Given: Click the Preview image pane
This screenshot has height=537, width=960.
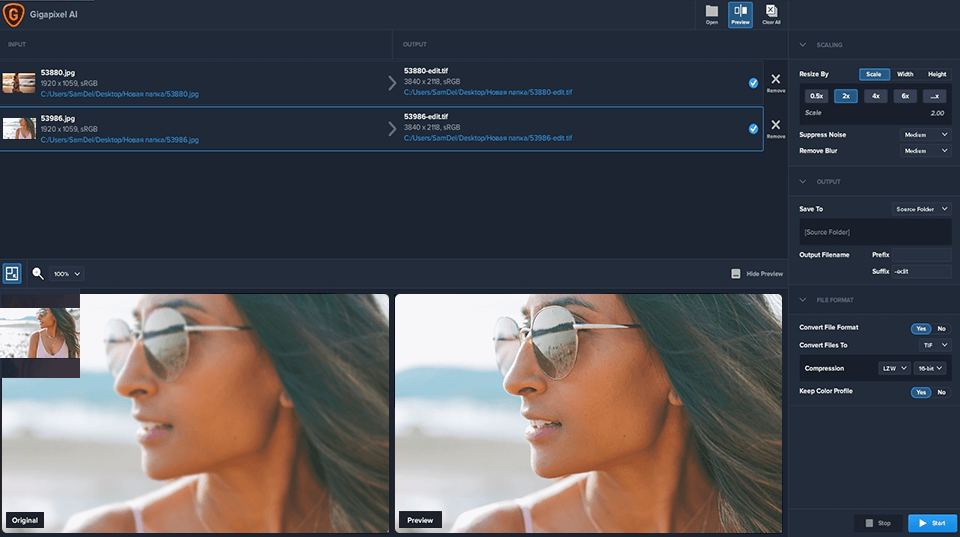Looking at the screenshot, I should pos(588,413).
